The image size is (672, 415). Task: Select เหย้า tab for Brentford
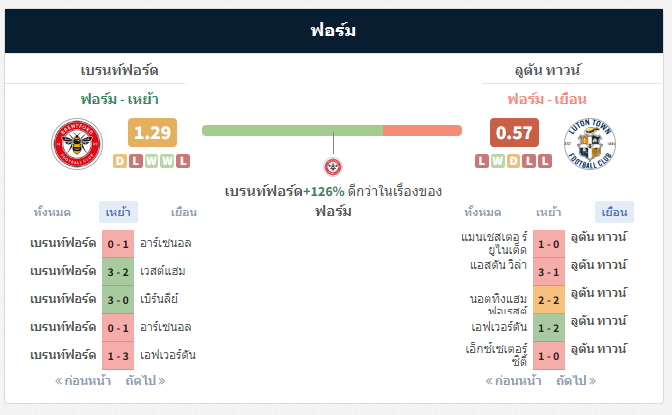(x=118, y=212)
